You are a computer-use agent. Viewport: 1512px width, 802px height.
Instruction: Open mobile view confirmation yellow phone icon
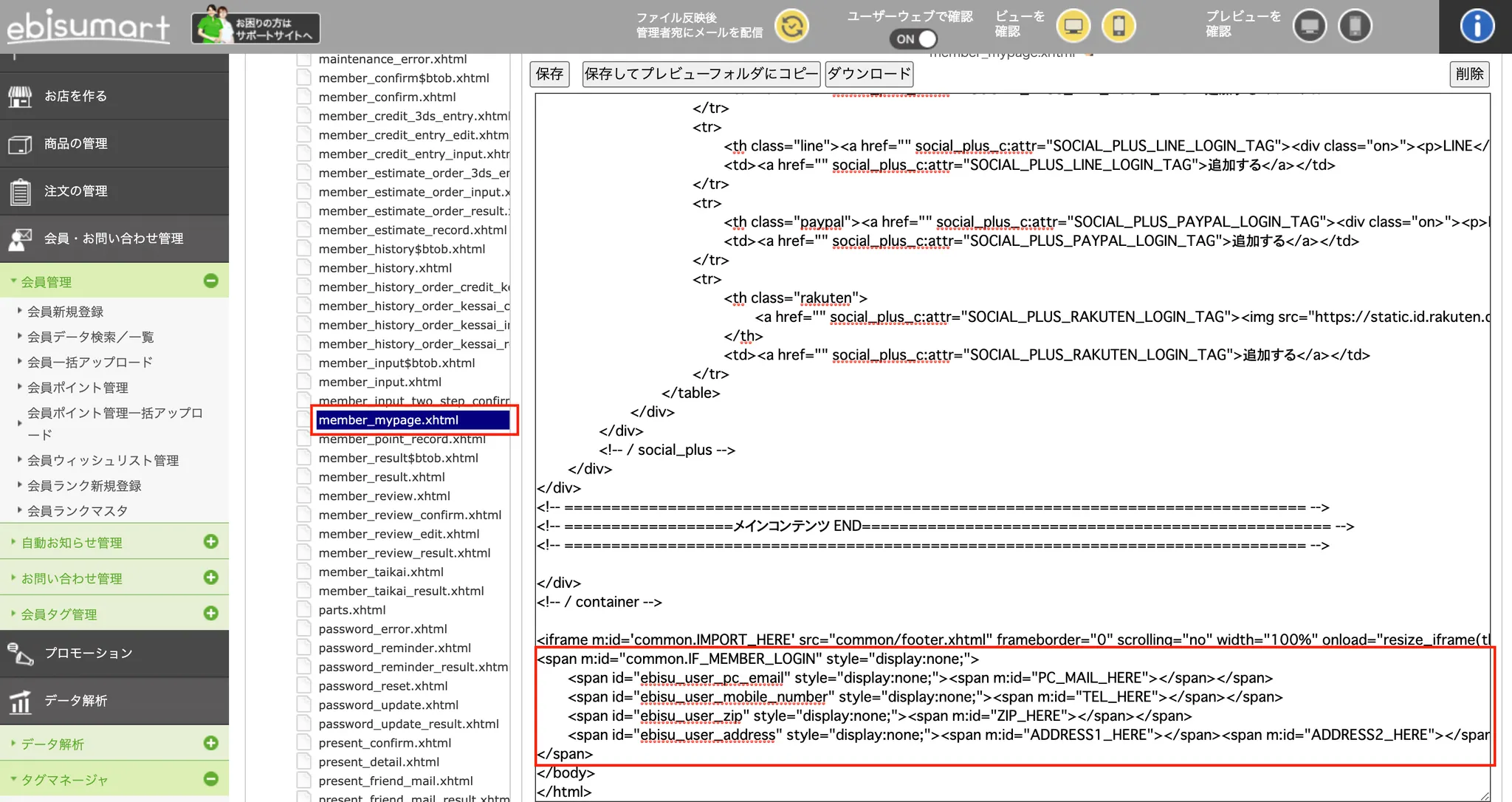pos(1118,27)
